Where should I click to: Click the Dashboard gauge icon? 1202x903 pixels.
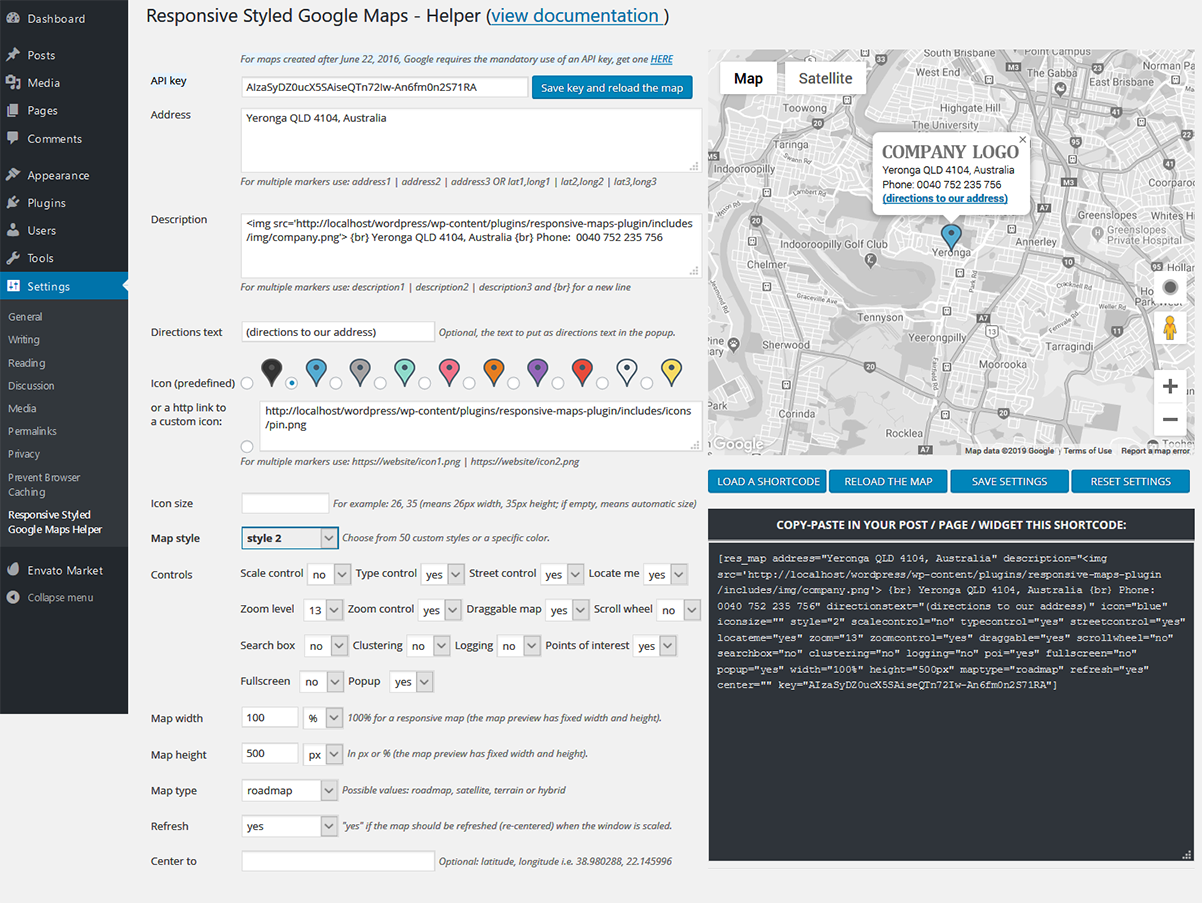point(13,19)
